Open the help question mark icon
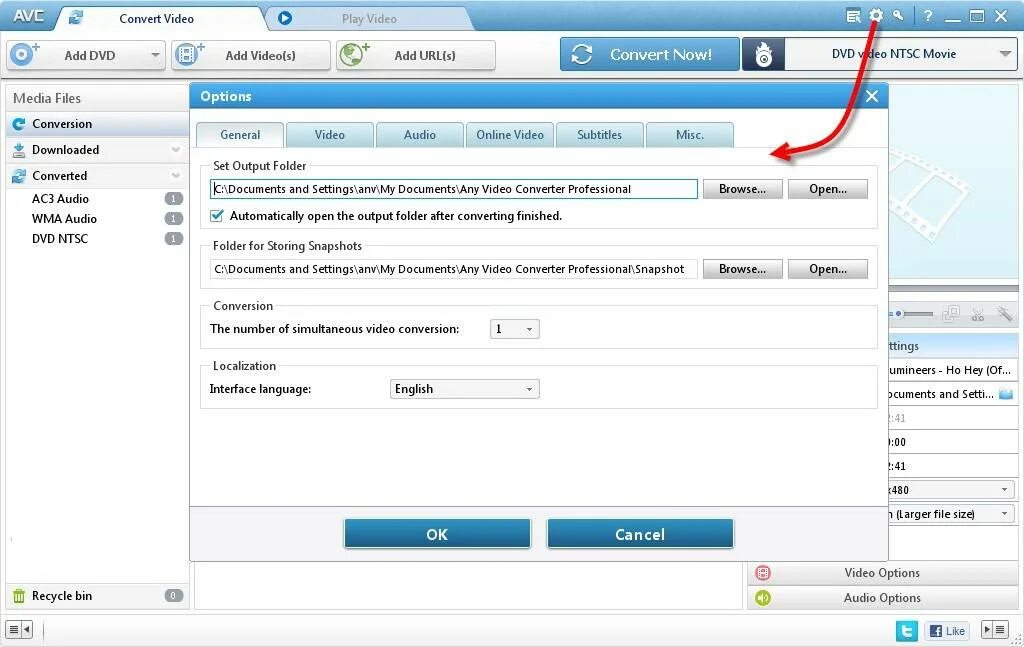The image size is (1024, 647). click(928, 16)
